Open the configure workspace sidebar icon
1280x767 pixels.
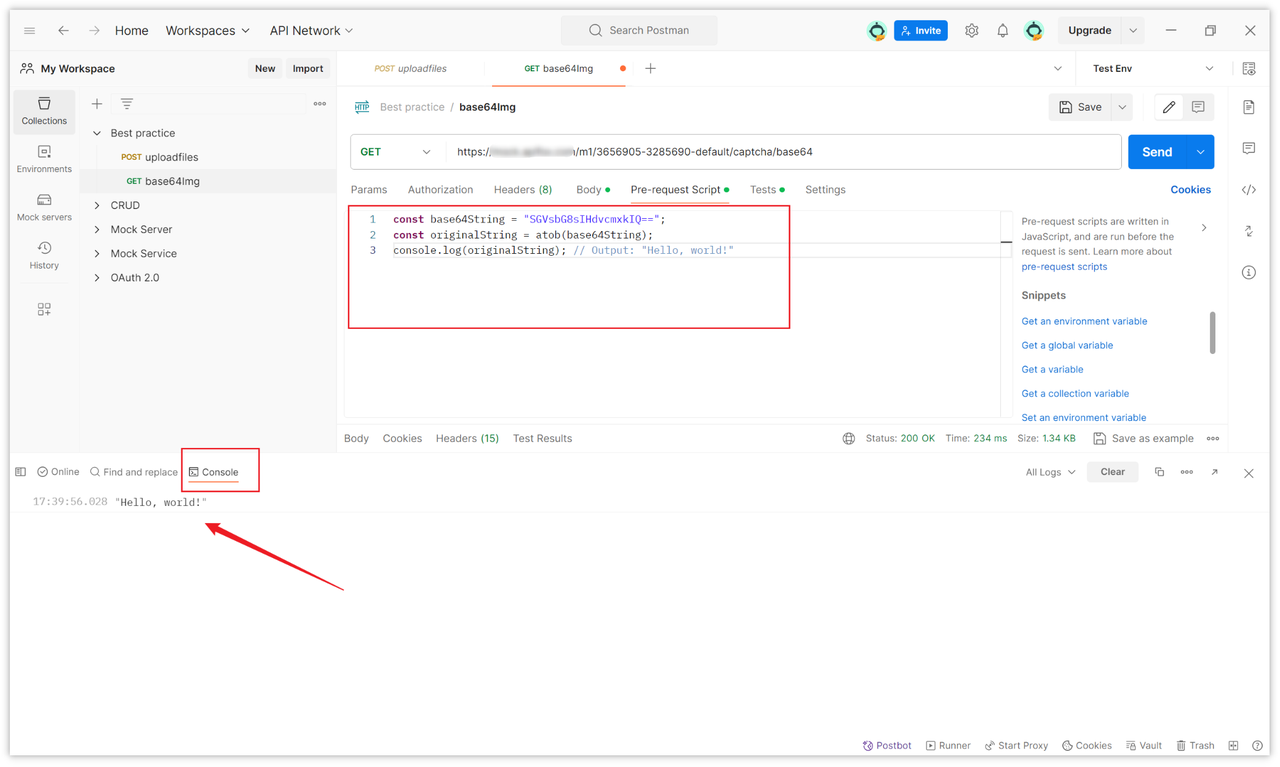click(x=44, y=310)
